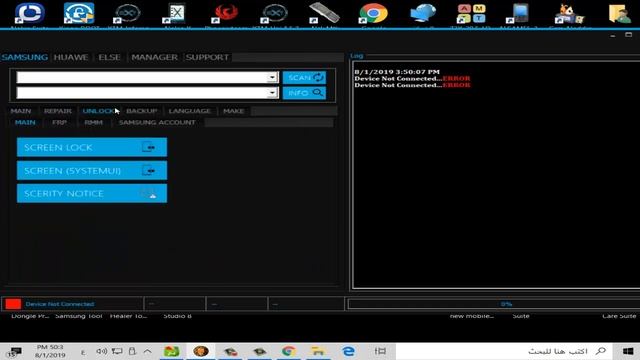Viewport: 640px width, 360px height.
Task: Switch to the HUAWE tab
Action: (71, 57)
